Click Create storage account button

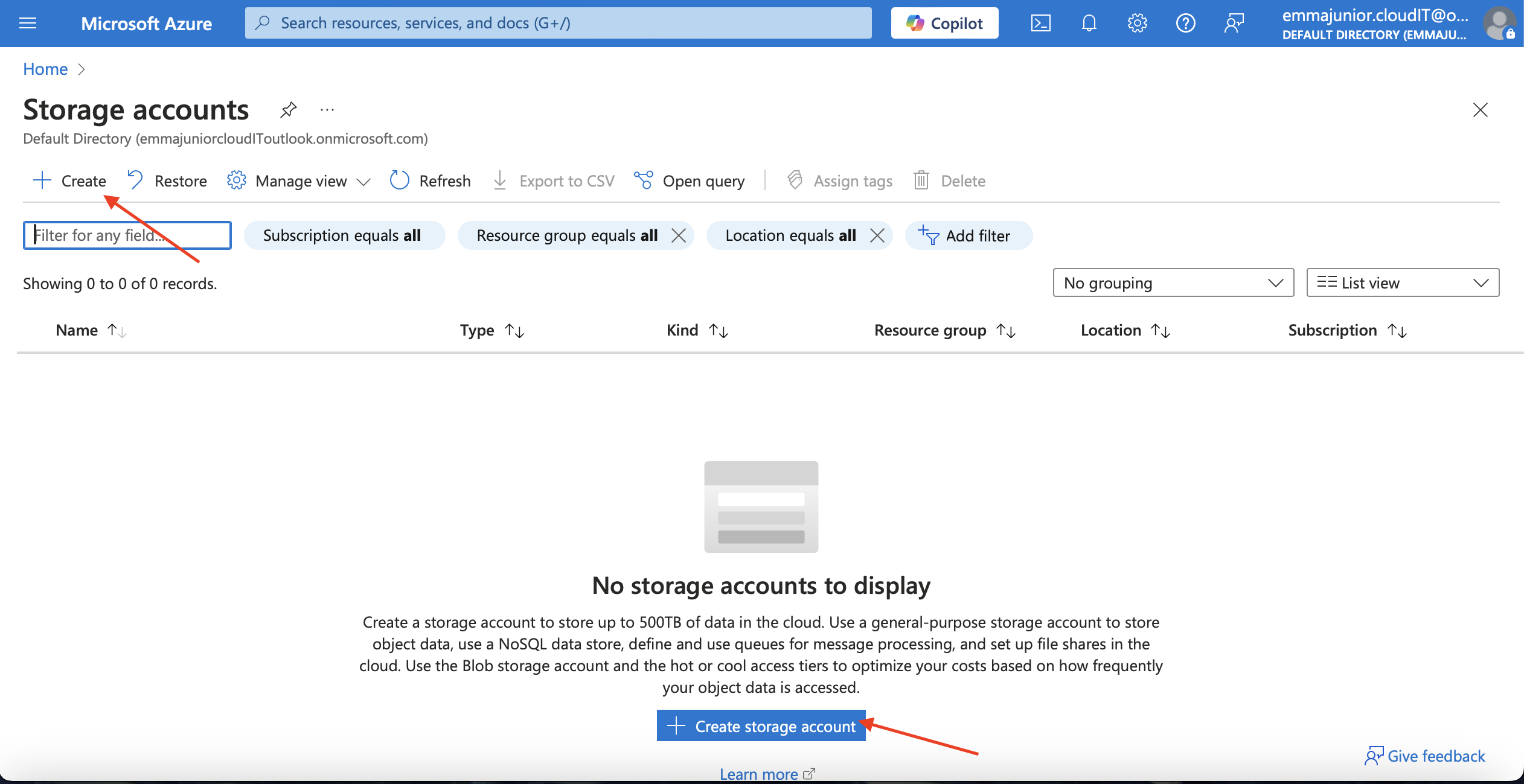(x=761, y=725)
